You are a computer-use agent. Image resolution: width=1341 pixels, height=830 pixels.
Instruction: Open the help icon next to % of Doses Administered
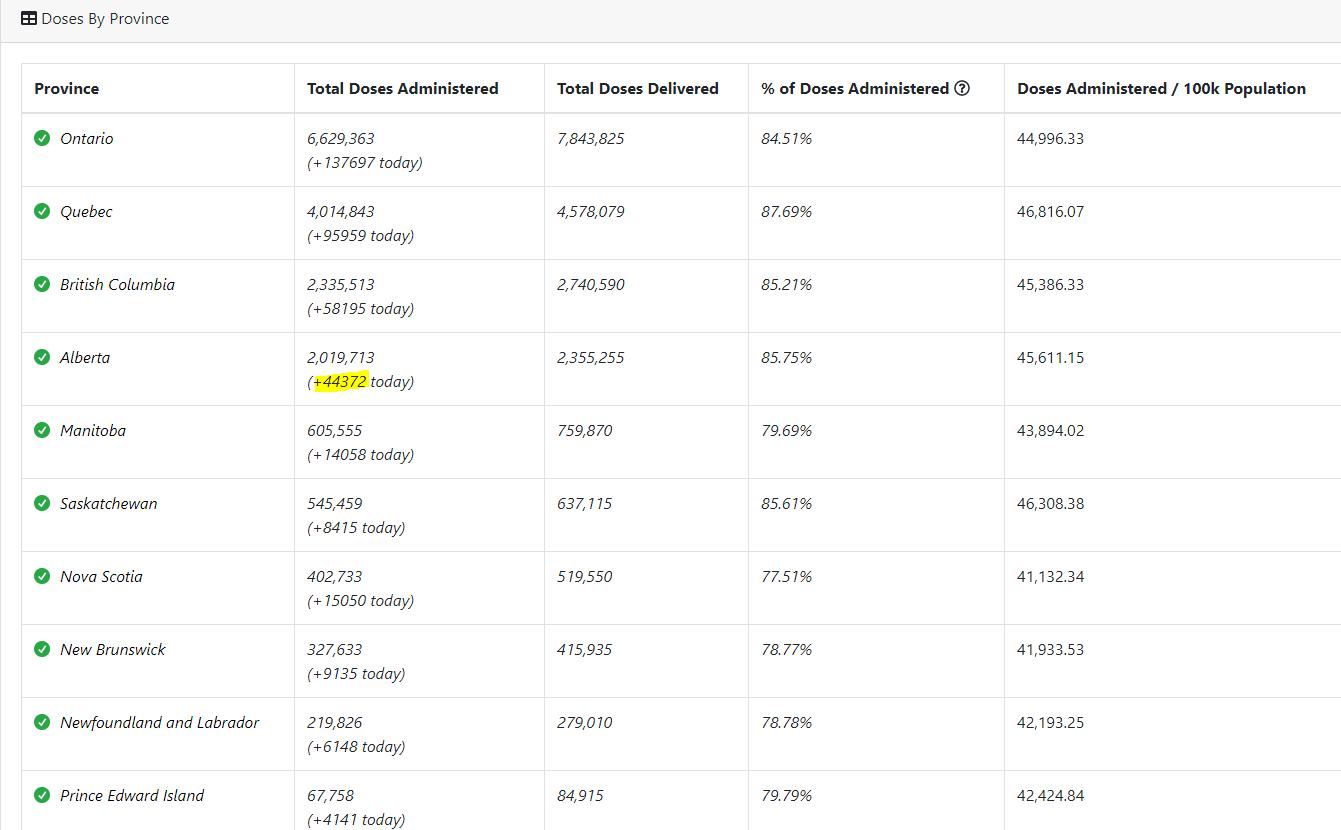961,88
